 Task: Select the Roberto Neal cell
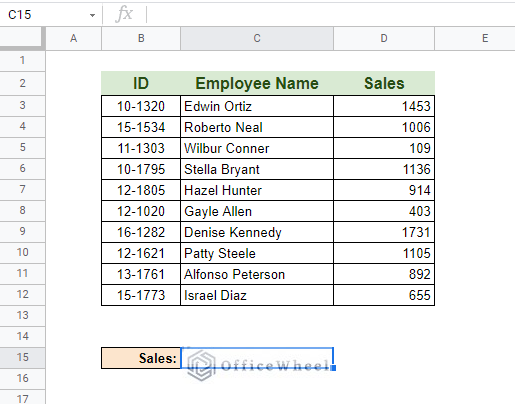(257, 127)
